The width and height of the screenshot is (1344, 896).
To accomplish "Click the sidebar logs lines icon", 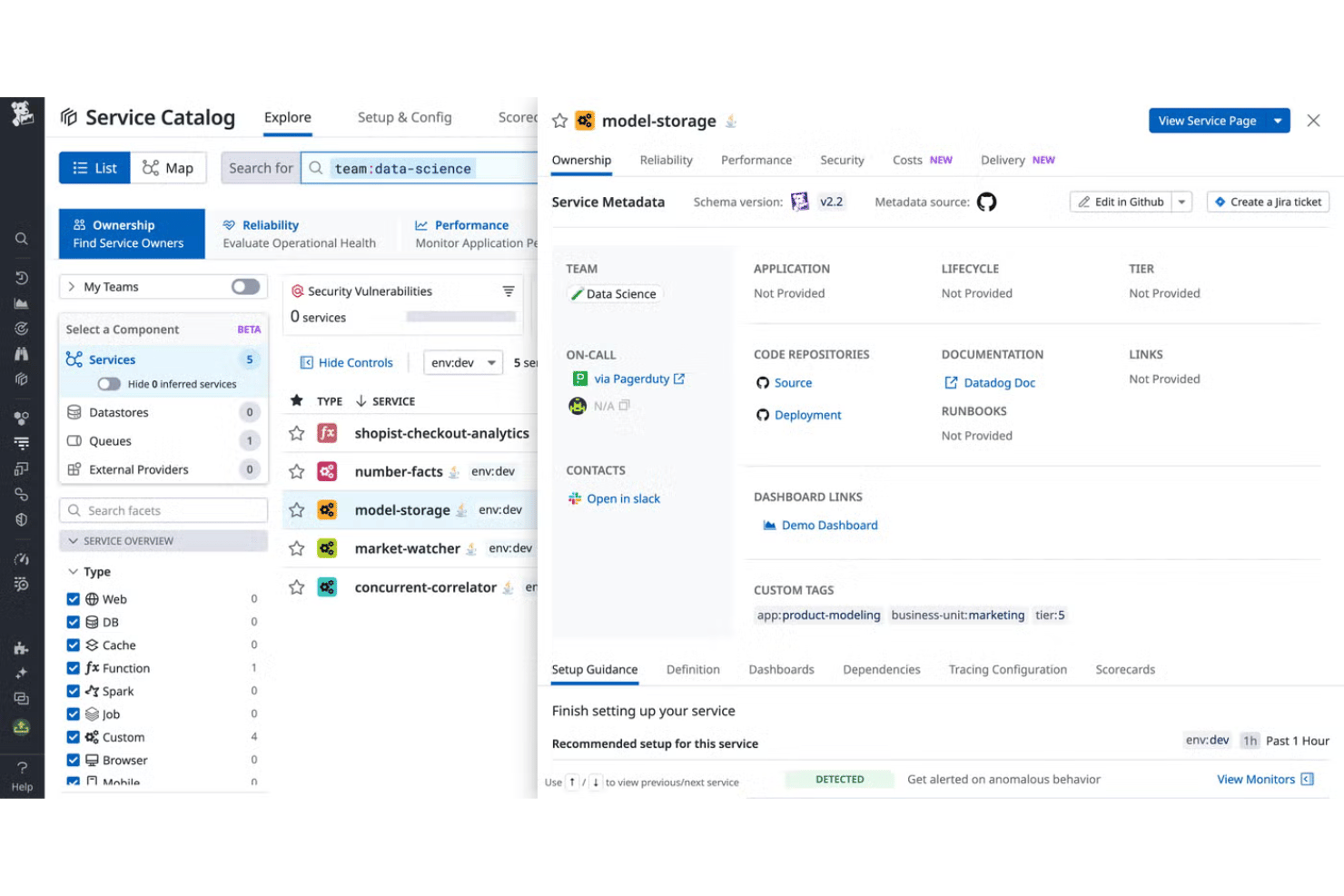I will [x=21, y=444].
